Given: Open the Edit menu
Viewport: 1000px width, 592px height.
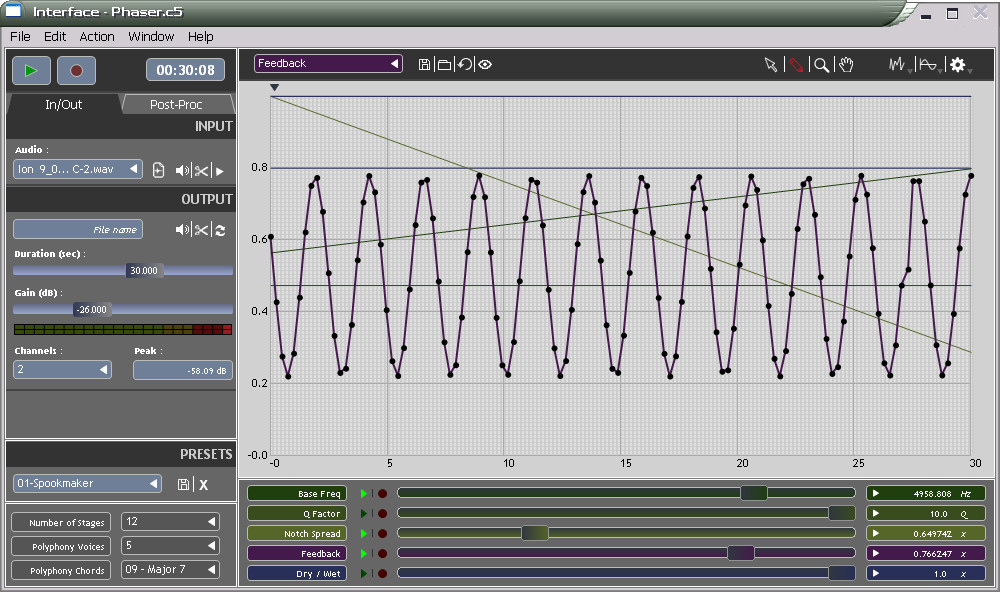Looking at the screenshot, I should click(x=55, y=36).
